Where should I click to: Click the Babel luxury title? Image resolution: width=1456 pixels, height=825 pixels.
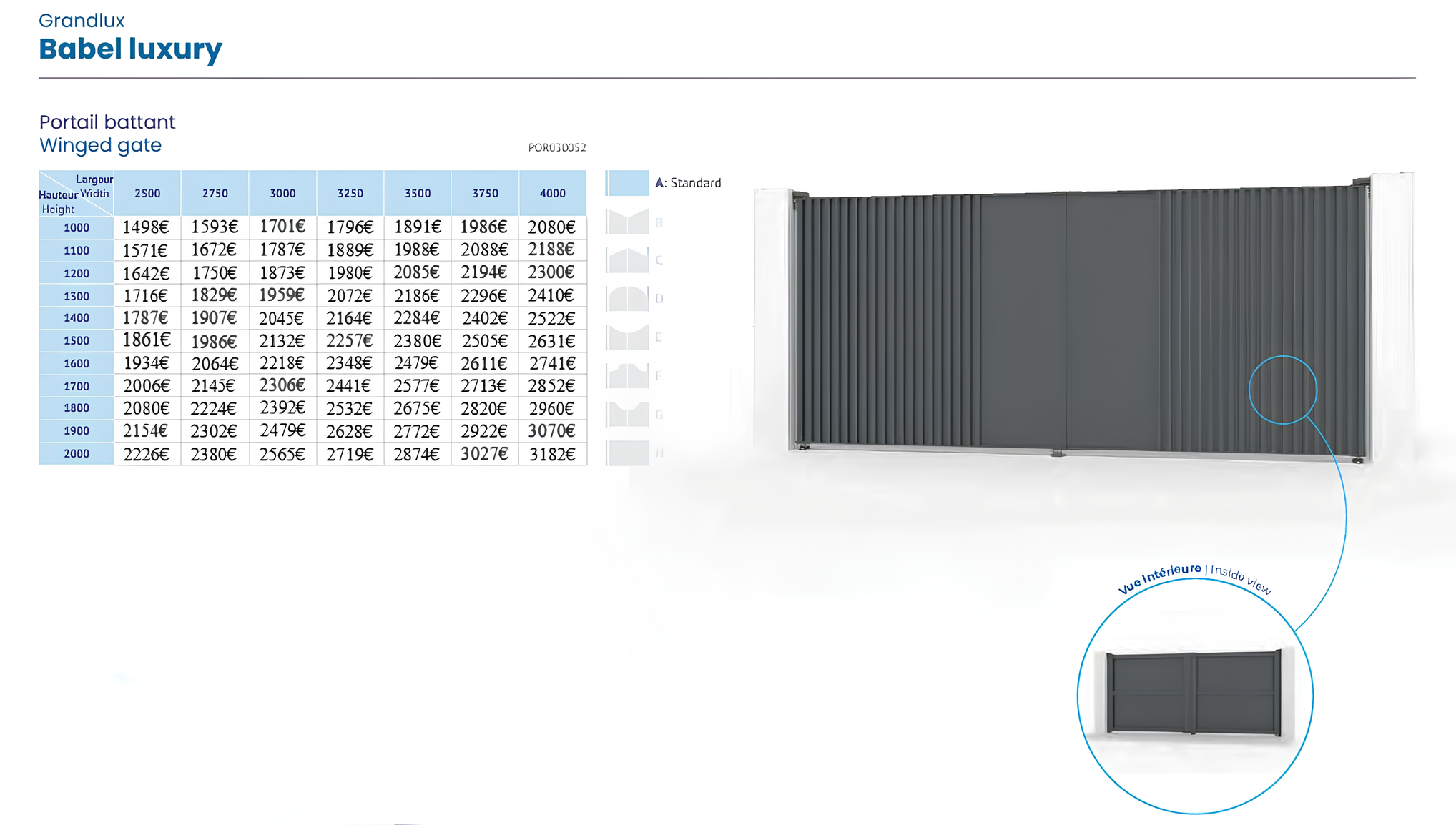130,49
